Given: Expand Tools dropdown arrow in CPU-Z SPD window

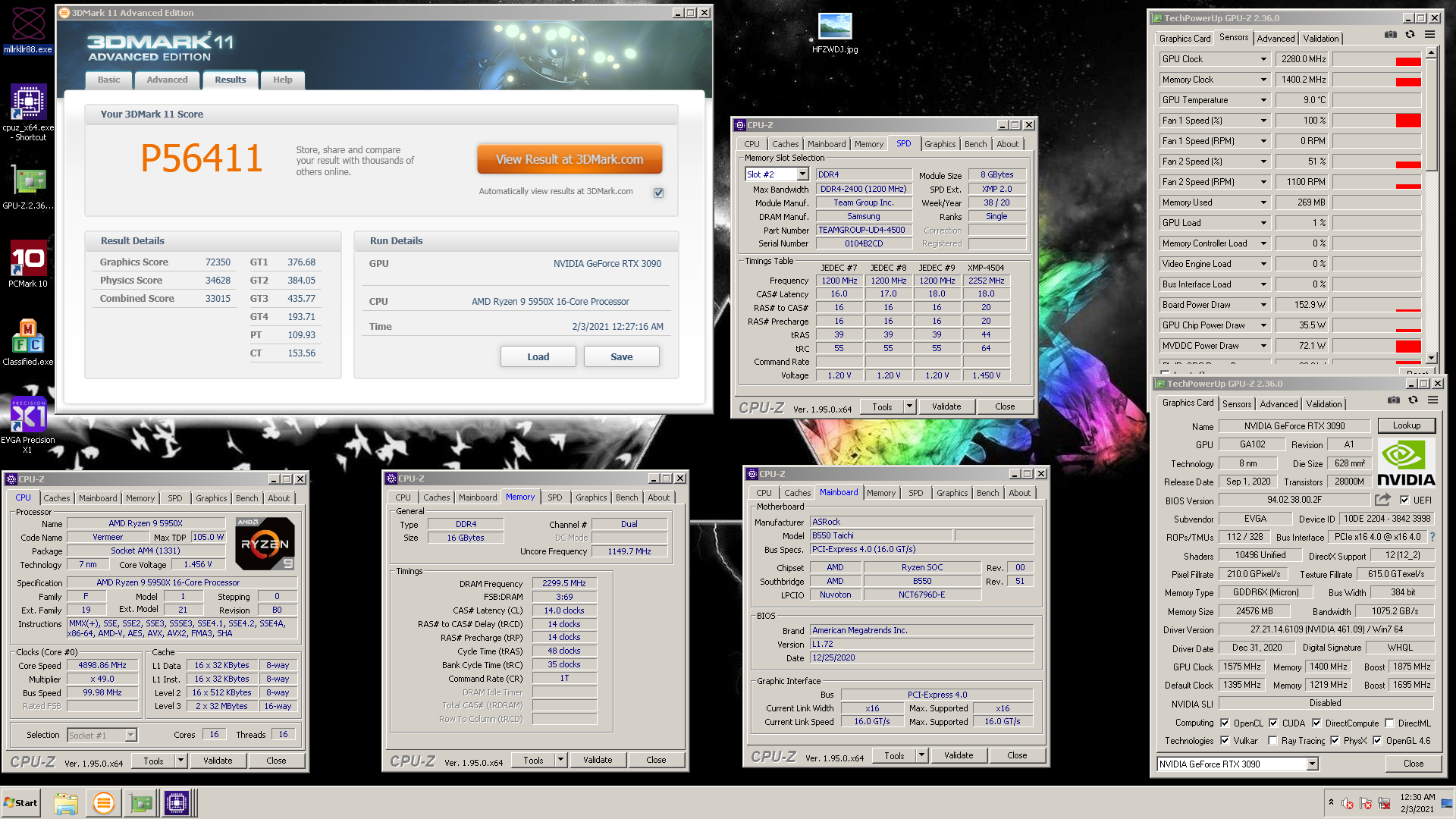Looking at the screenshot, I should coord(909,406).
